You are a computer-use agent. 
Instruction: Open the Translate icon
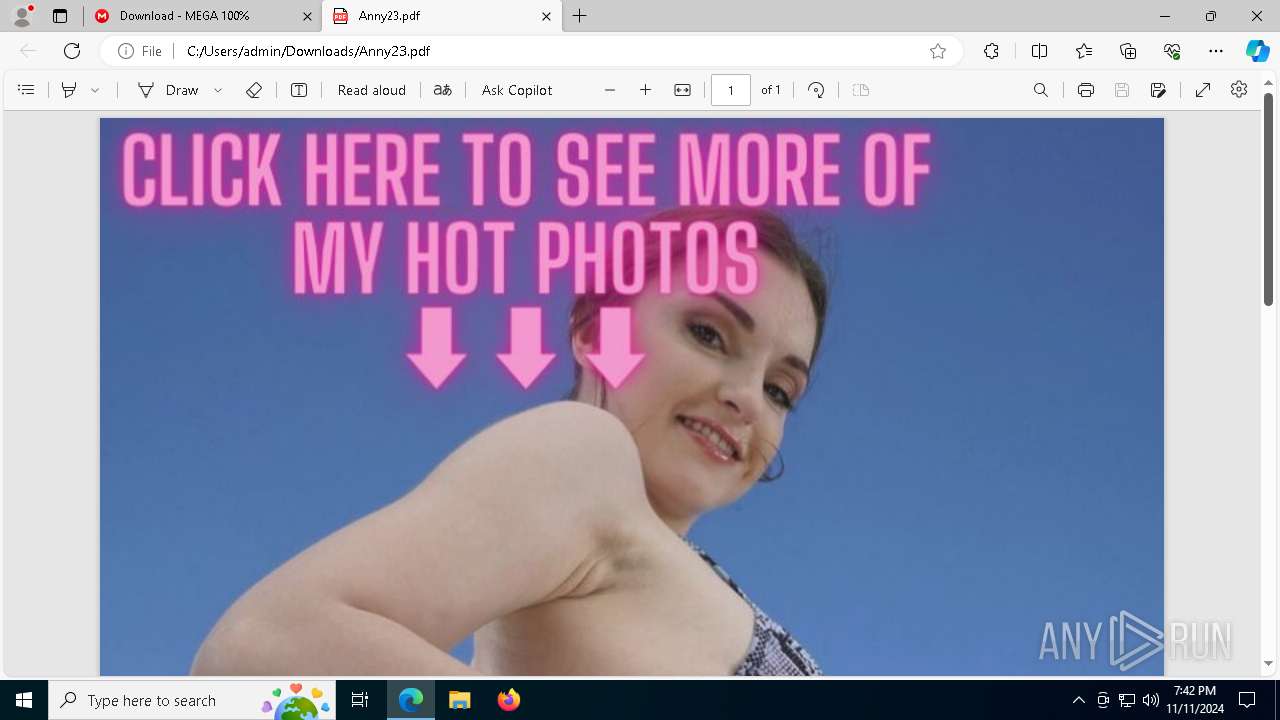point(442,90)
